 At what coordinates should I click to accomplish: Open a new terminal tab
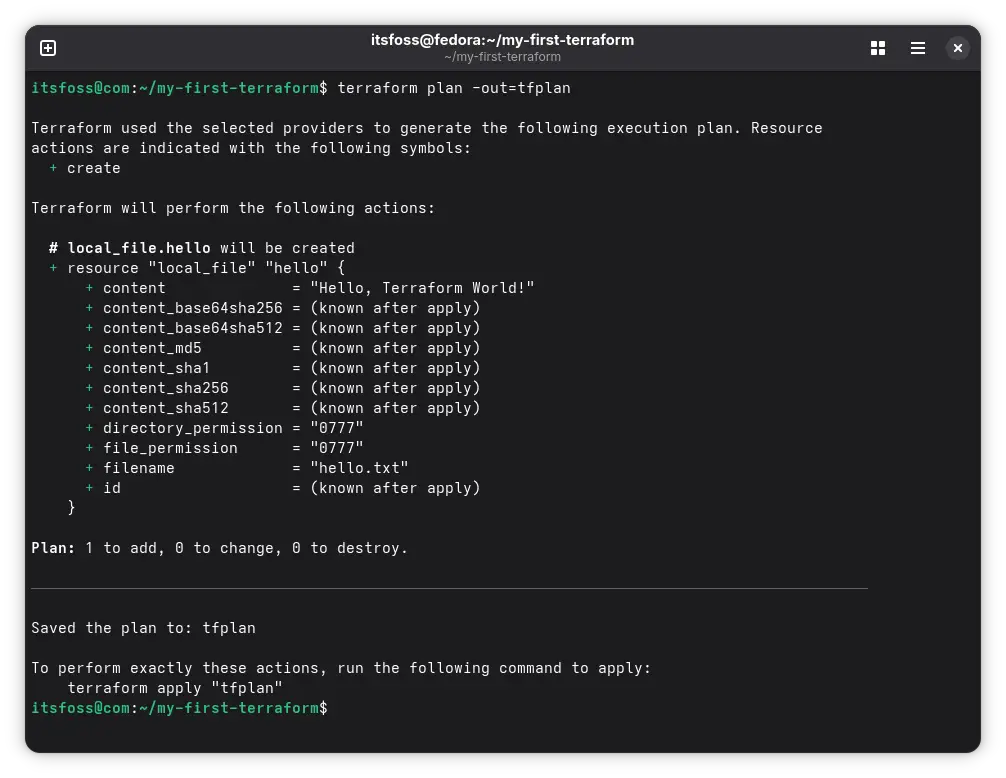click(47, 47)
